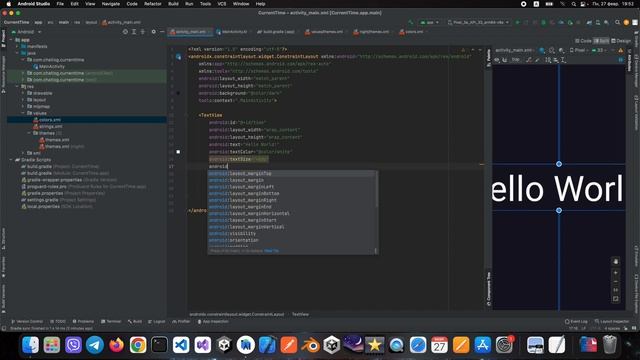This screenshot has width=640, height=360.
Task: Click the Debug app bug icon
Action: point(544,22)
